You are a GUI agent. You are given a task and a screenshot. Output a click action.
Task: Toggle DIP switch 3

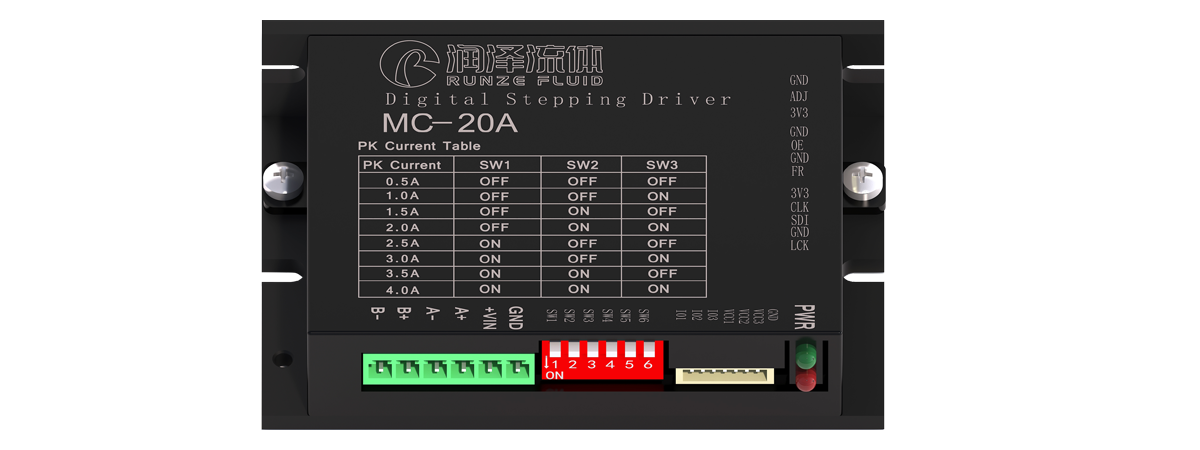pyautogui.click(x=592, y=349)
